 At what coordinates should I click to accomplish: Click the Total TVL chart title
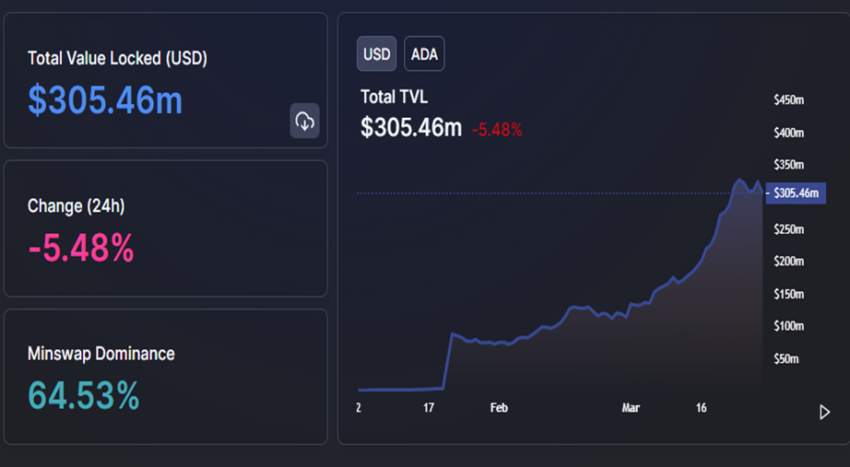(x=395, y=97)
